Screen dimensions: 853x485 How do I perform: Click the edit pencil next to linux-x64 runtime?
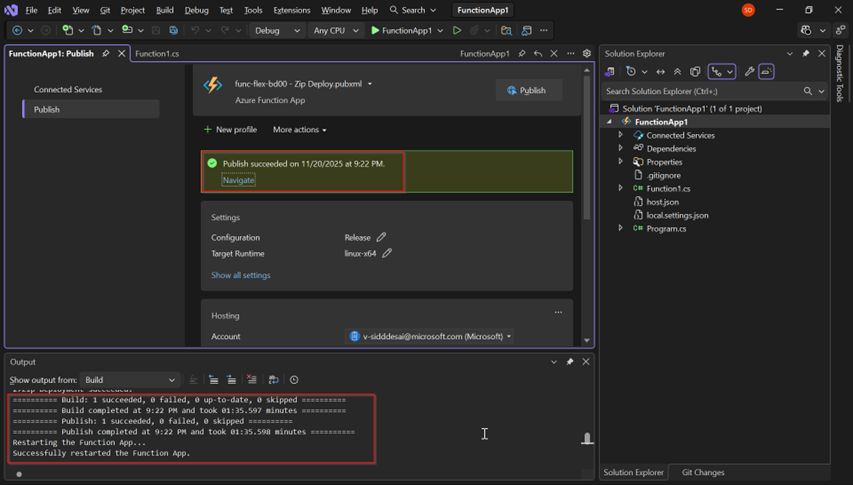click(387, 254)
